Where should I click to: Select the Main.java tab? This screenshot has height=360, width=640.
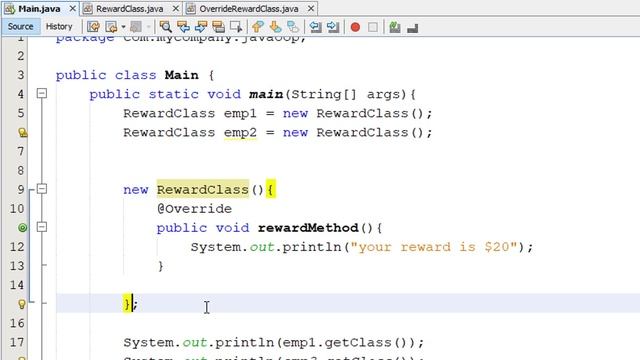click(x=40, y=9)
